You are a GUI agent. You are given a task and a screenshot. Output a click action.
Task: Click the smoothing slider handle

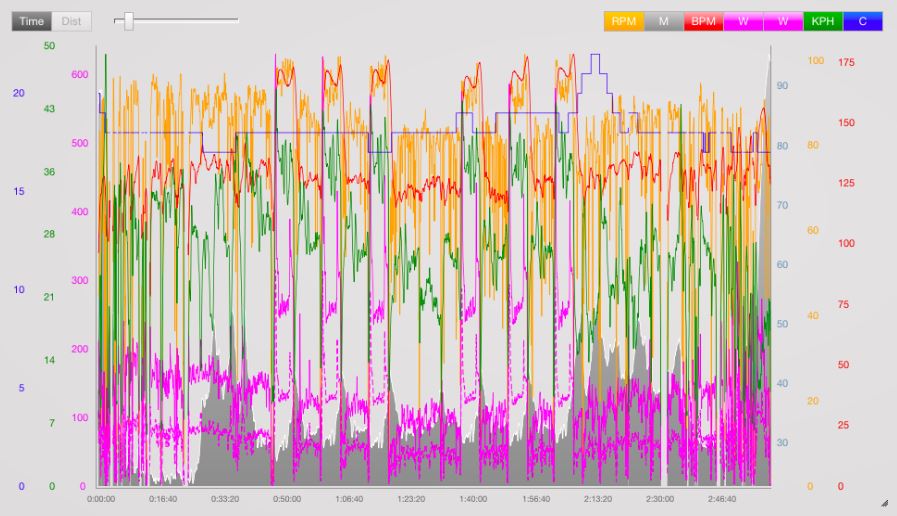tap(128, 21)
